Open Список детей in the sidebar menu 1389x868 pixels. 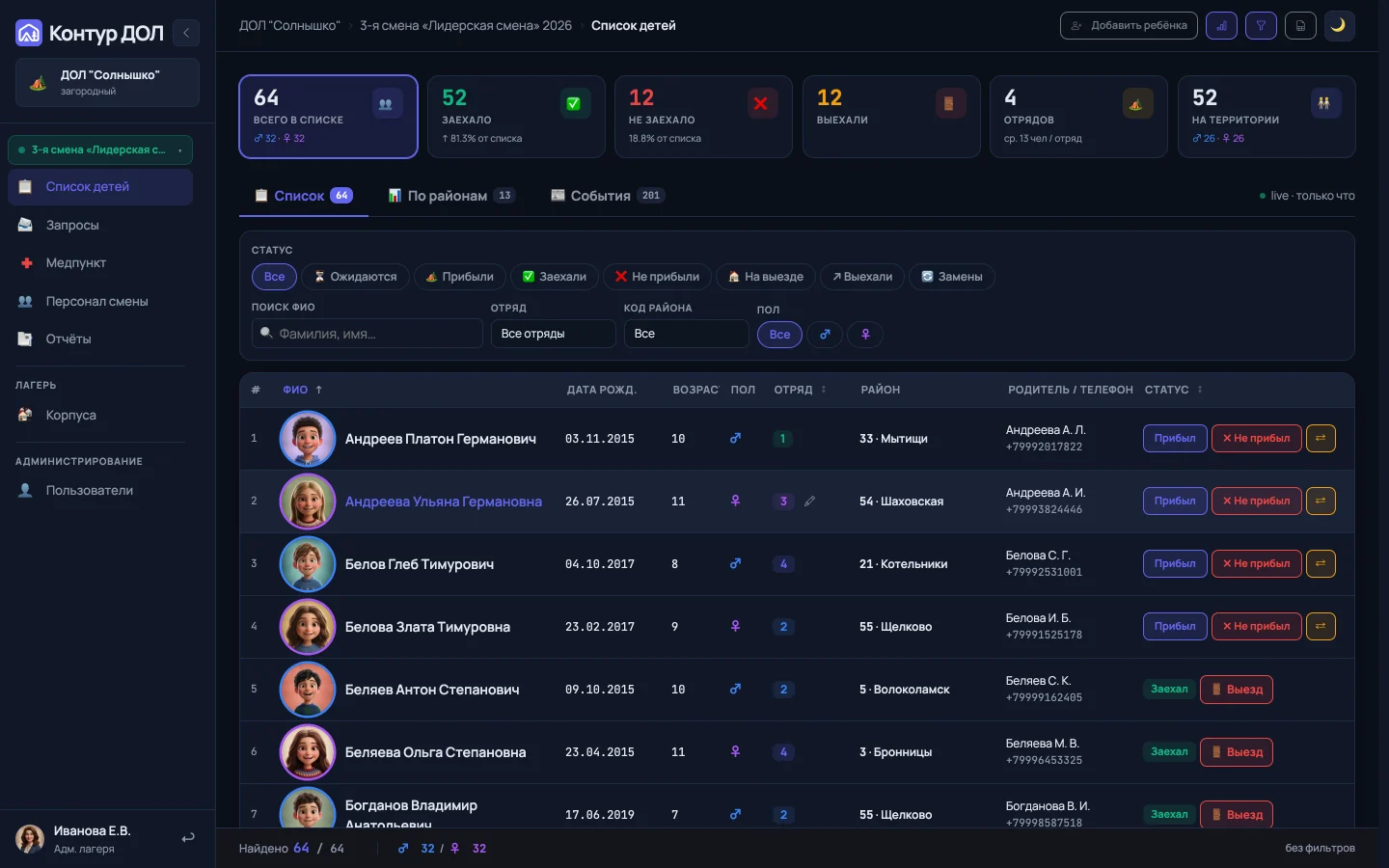(100, 187)
